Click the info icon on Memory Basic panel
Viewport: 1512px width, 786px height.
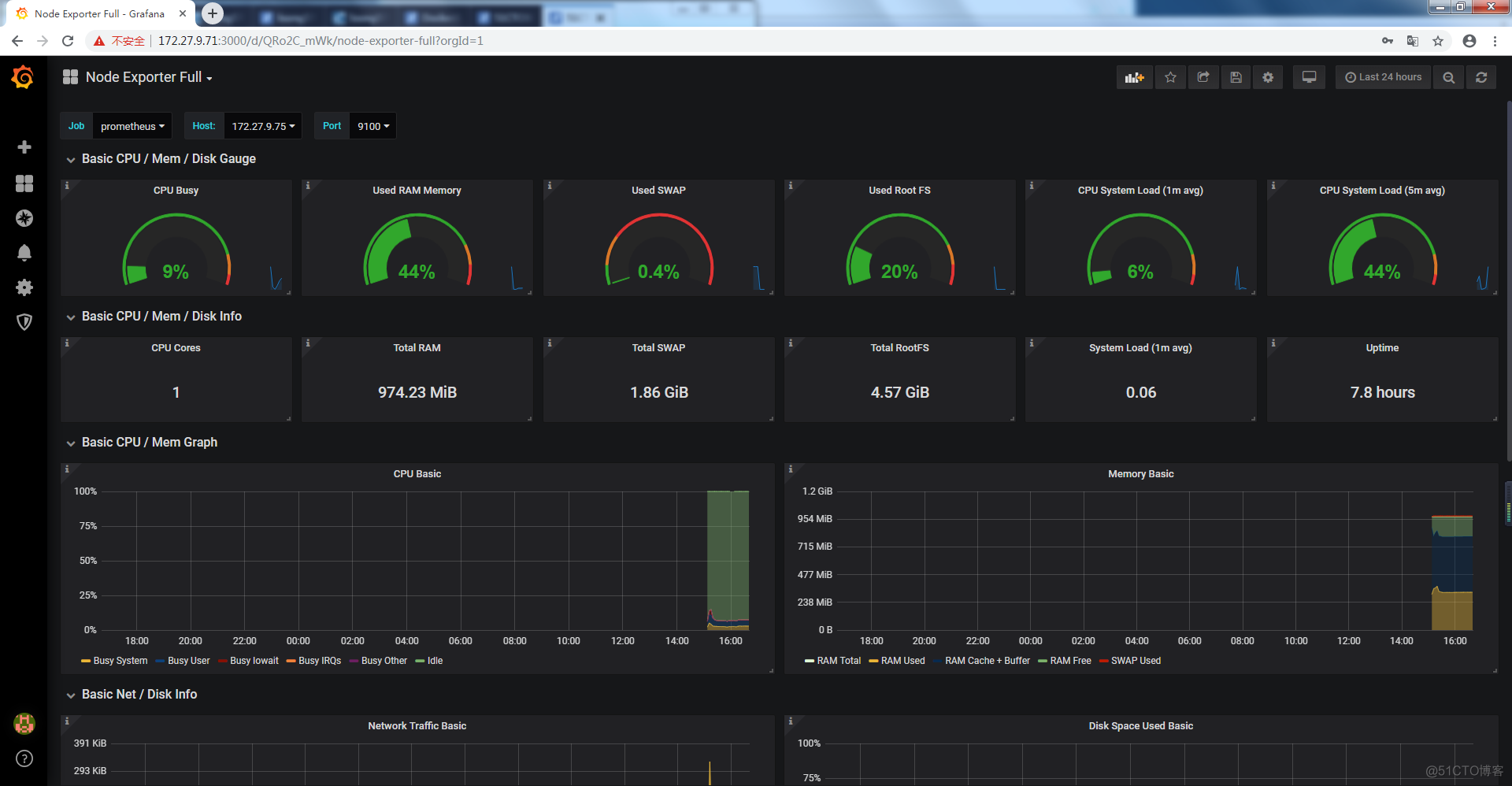tap(791, 469)
